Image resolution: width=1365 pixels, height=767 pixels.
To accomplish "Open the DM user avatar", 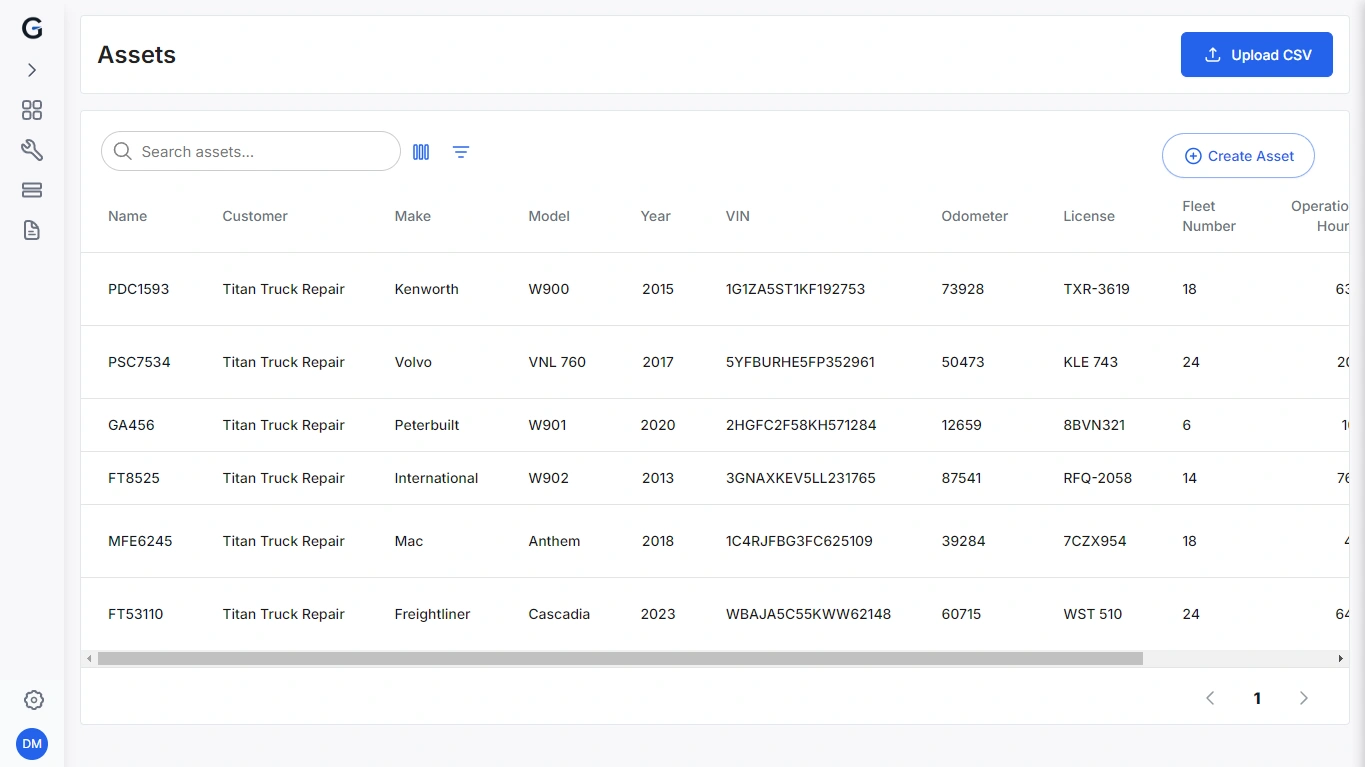I will [32, 744].
